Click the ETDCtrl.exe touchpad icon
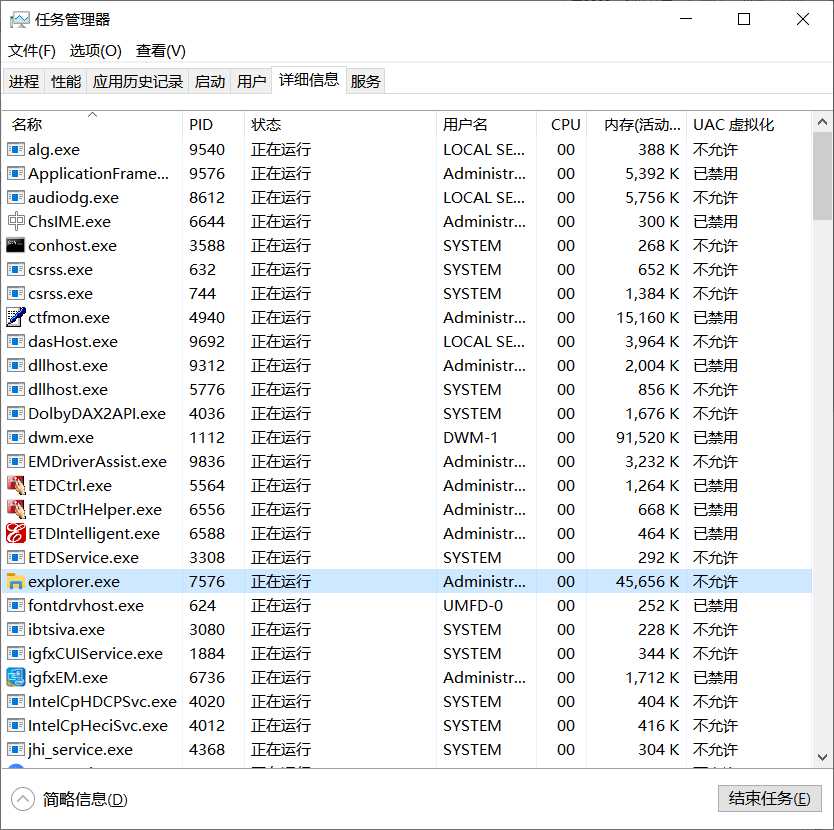 [x=15, y=485]
